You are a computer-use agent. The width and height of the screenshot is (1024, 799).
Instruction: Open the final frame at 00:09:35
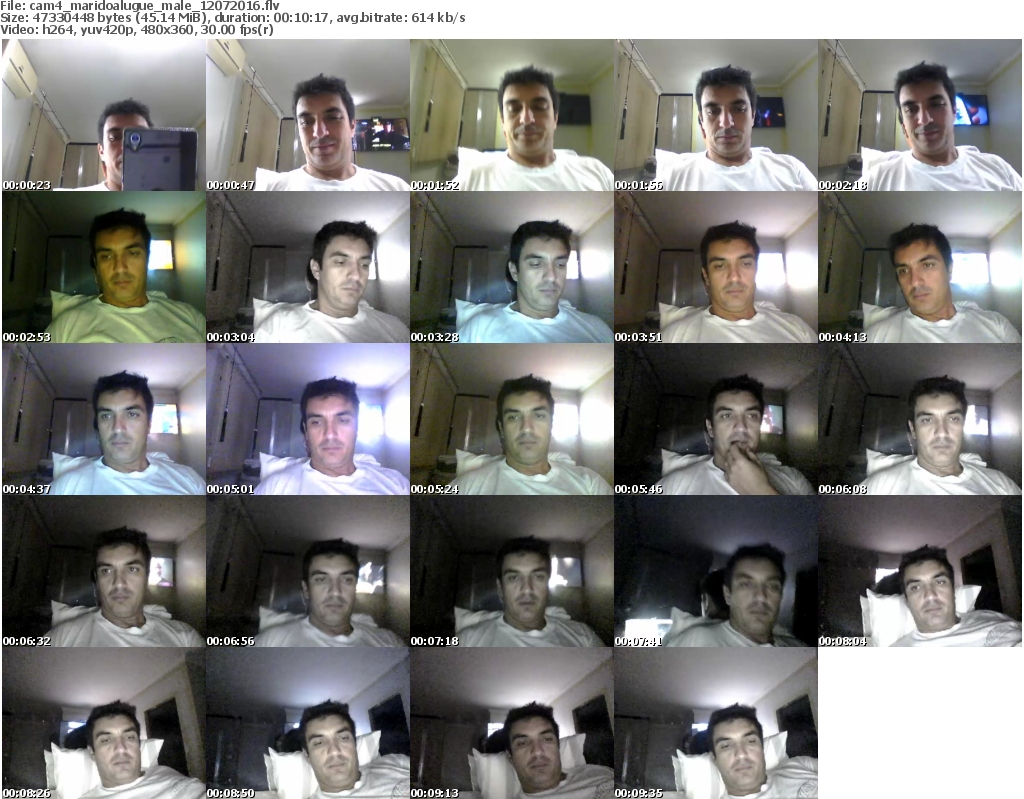(x=716, y=723)
